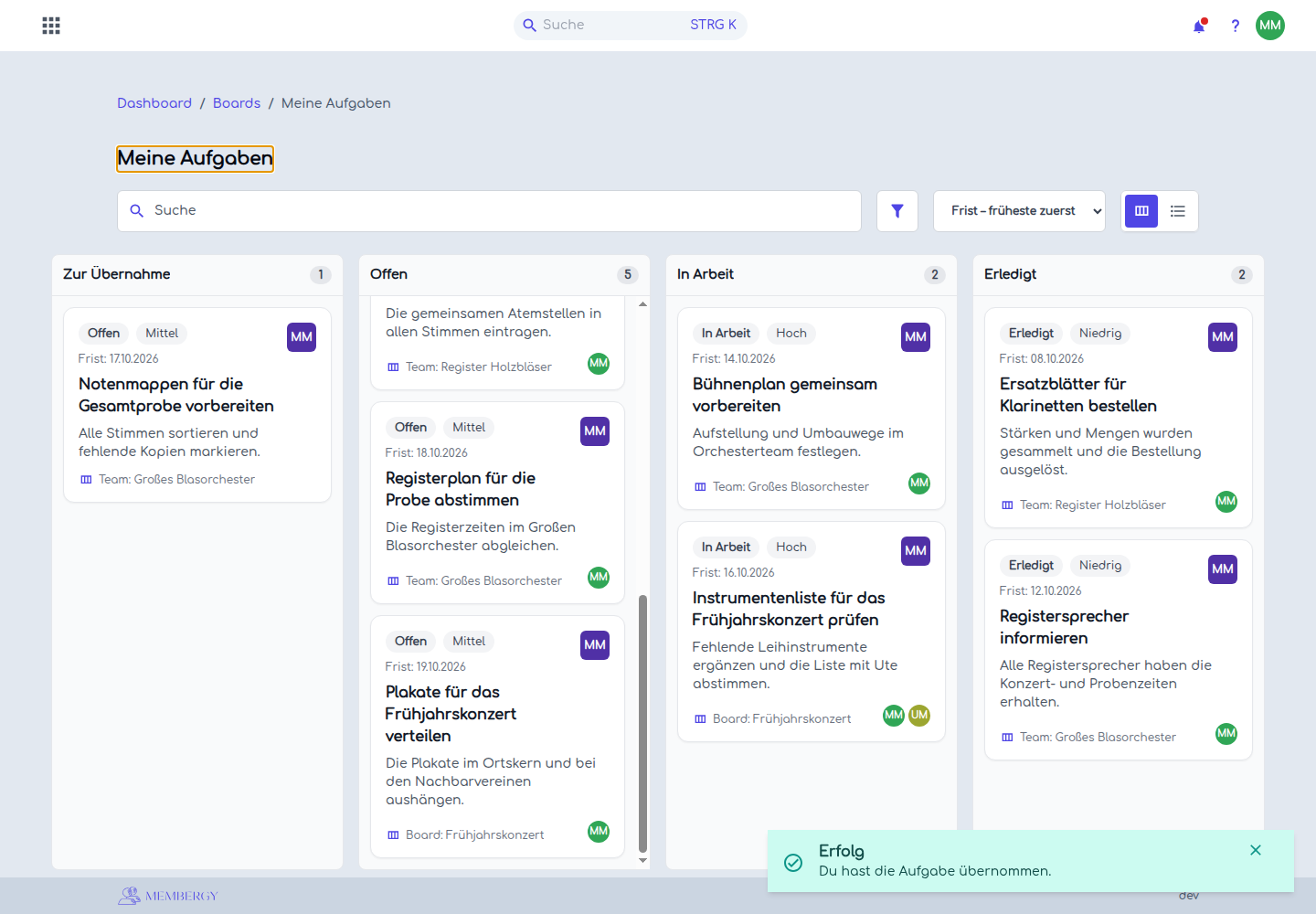Click the MM user avatar in header
This screenshot has height=914, width=1316.
tap(1270, 26)
